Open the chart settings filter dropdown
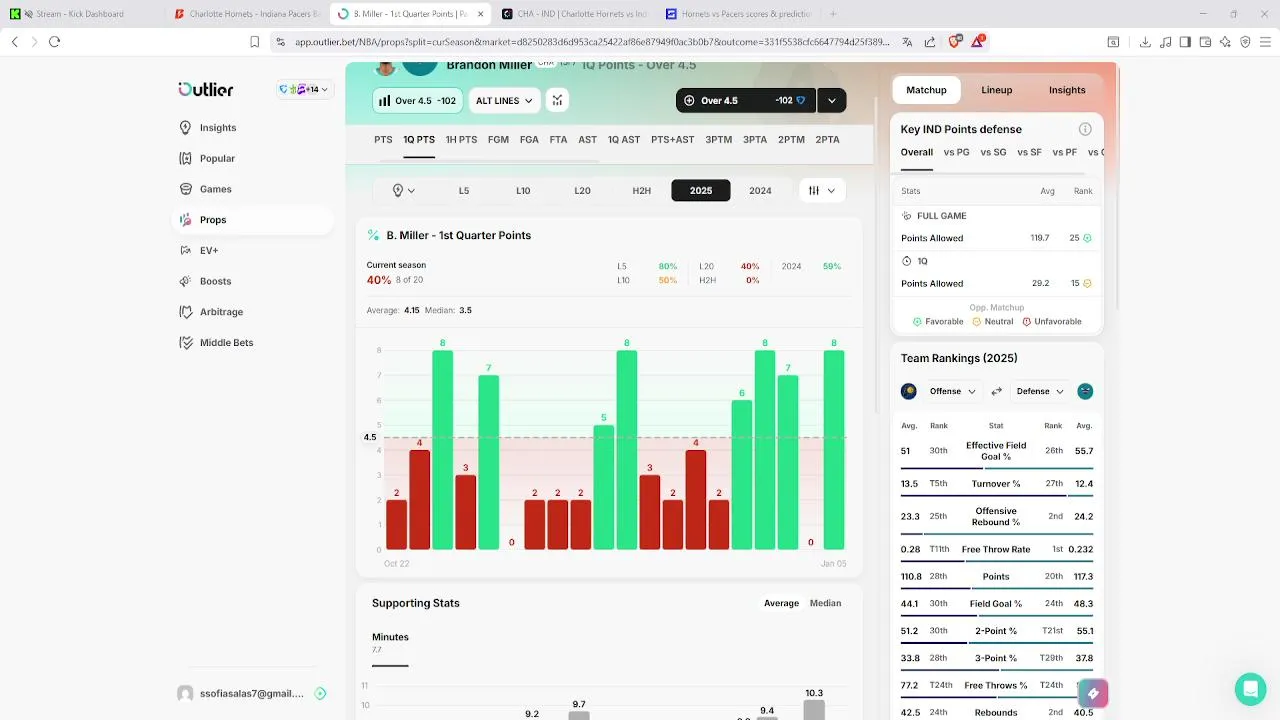 822,191
